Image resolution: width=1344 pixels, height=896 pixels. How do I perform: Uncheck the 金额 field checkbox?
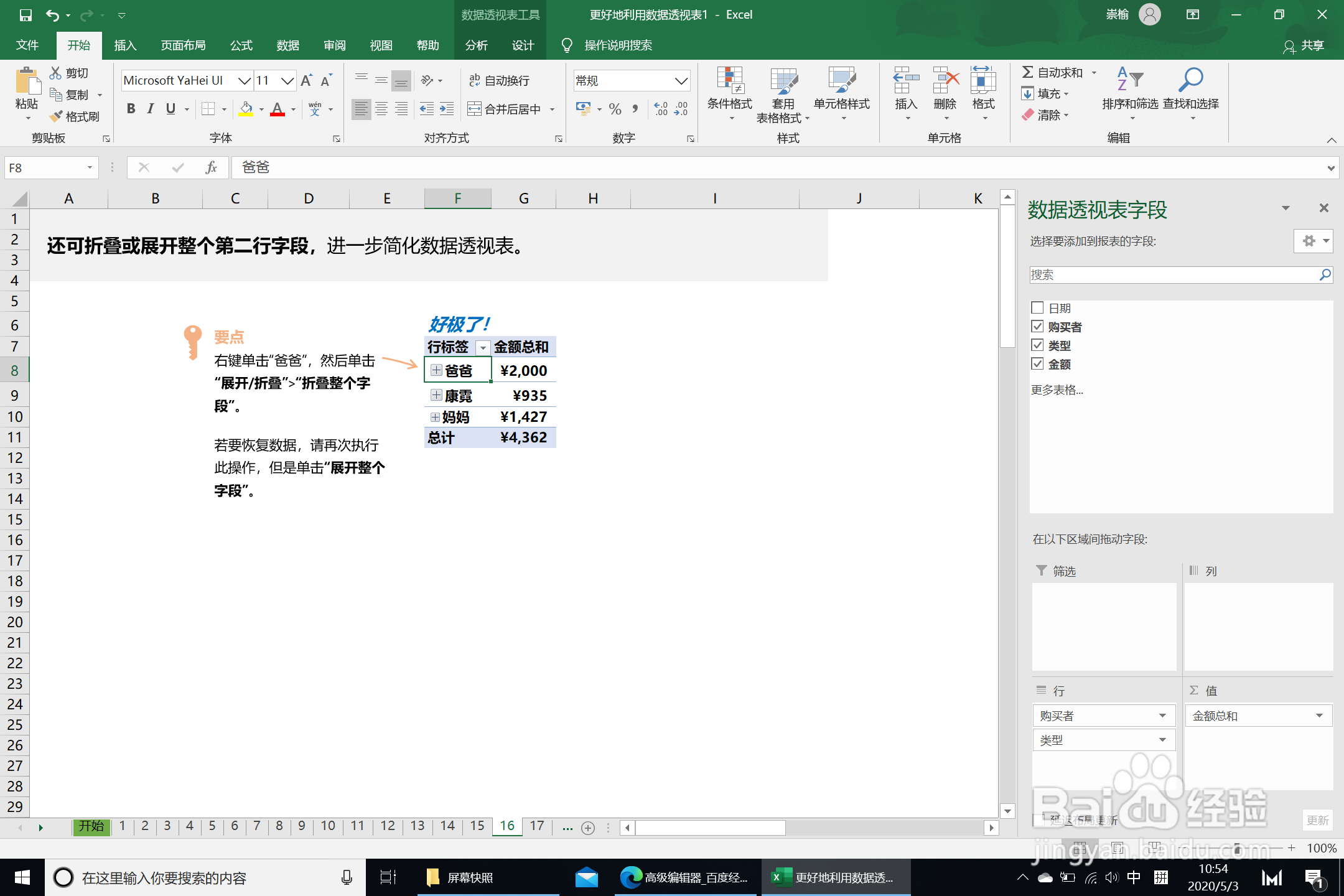pyautogui.click(x=1037, y=364)
